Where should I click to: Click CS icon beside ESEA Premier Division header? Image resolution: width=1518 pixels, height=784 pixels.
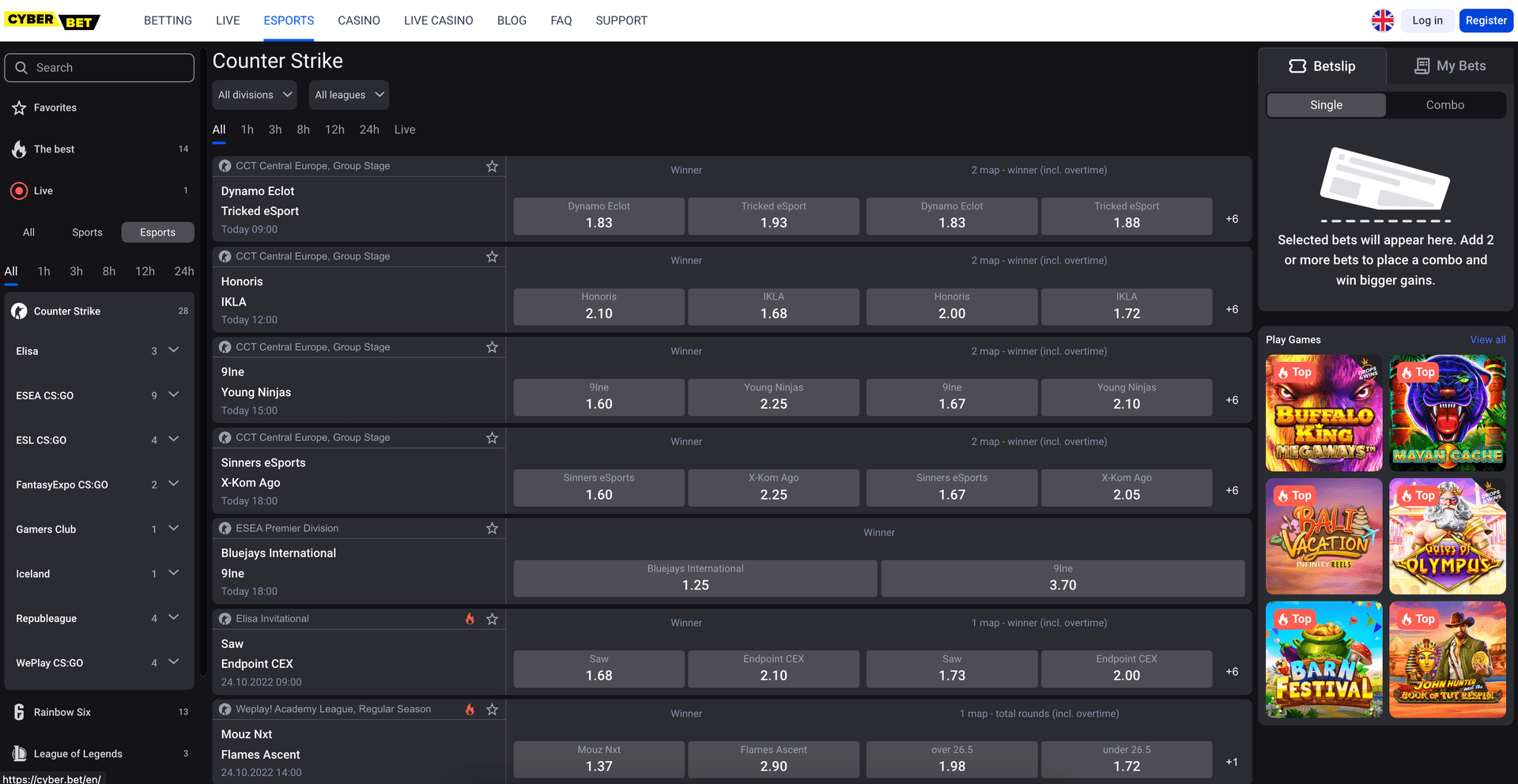pos(225,528)
